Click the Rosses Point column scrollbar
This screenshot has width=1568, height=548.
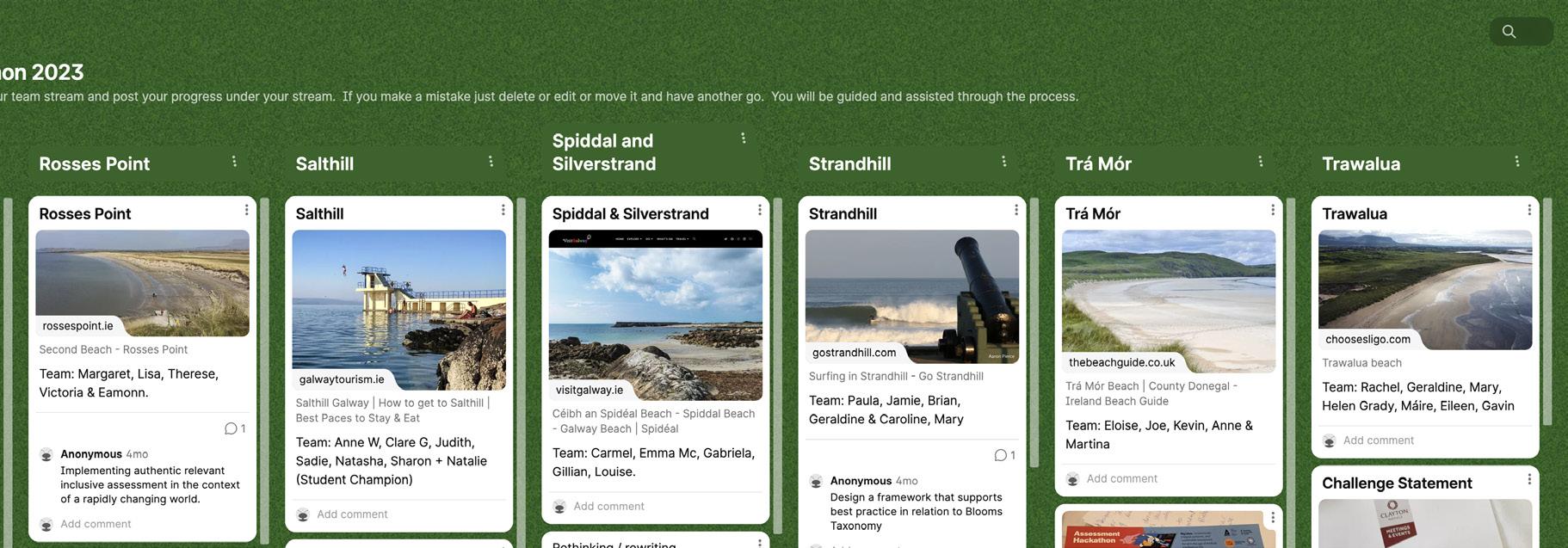[265, 372]
